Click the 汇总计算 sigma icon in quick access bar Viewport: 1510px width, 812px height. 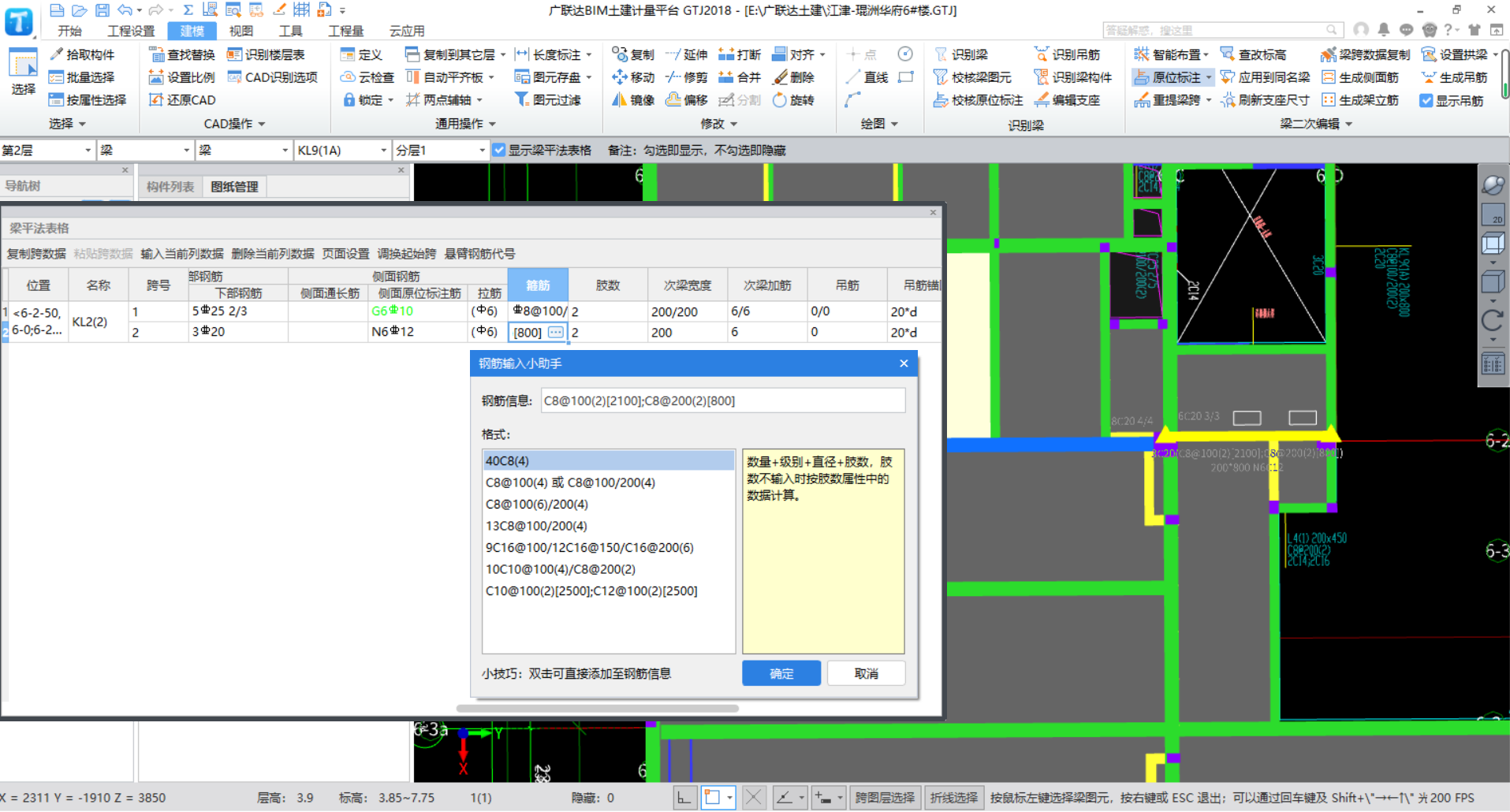pyautogui.click(x=188, y=10)
